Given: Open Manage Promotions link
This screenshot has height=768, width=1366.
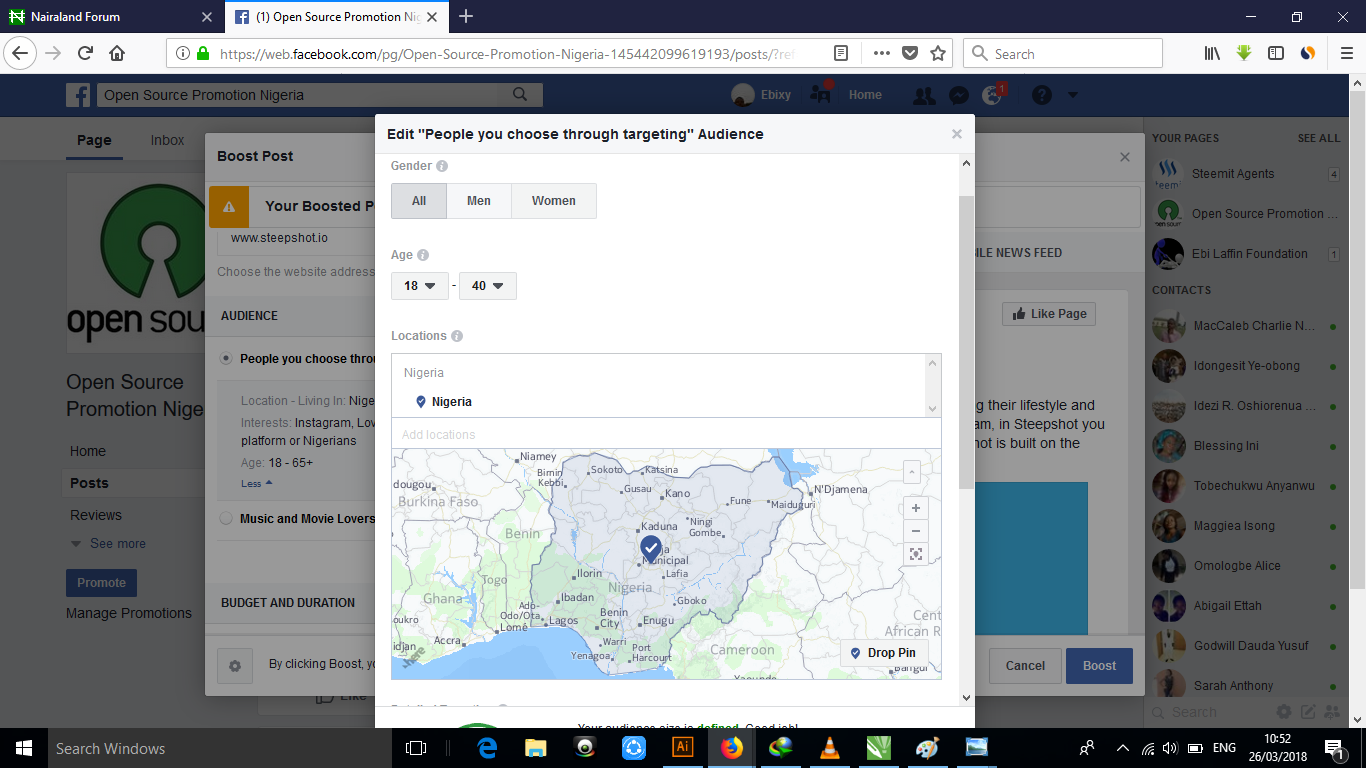Looking at the screenshot, I should (129, 613).
